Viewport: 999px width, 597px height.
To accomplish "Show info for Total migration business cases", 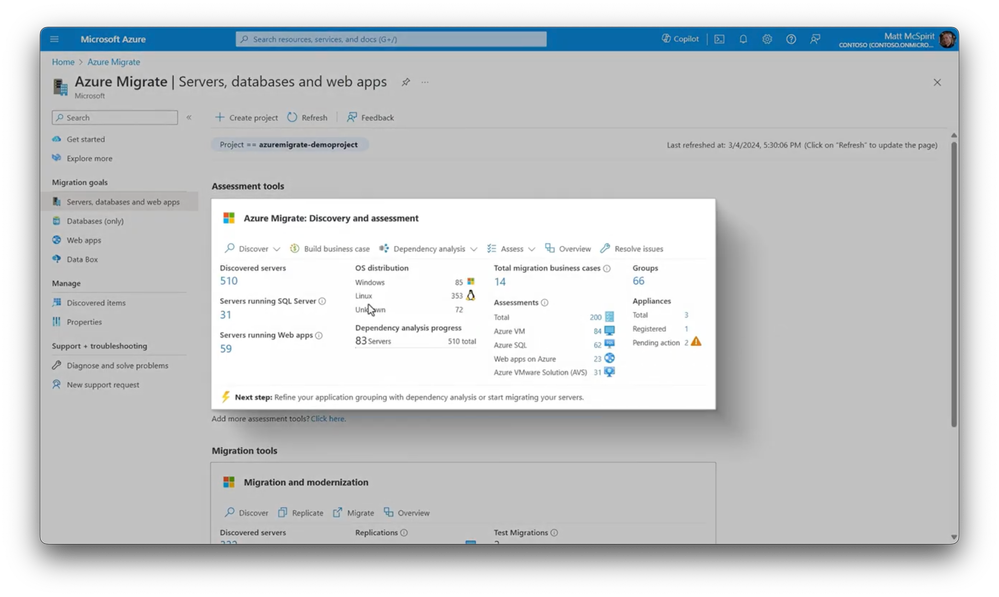I will click(x=607, y=268).
